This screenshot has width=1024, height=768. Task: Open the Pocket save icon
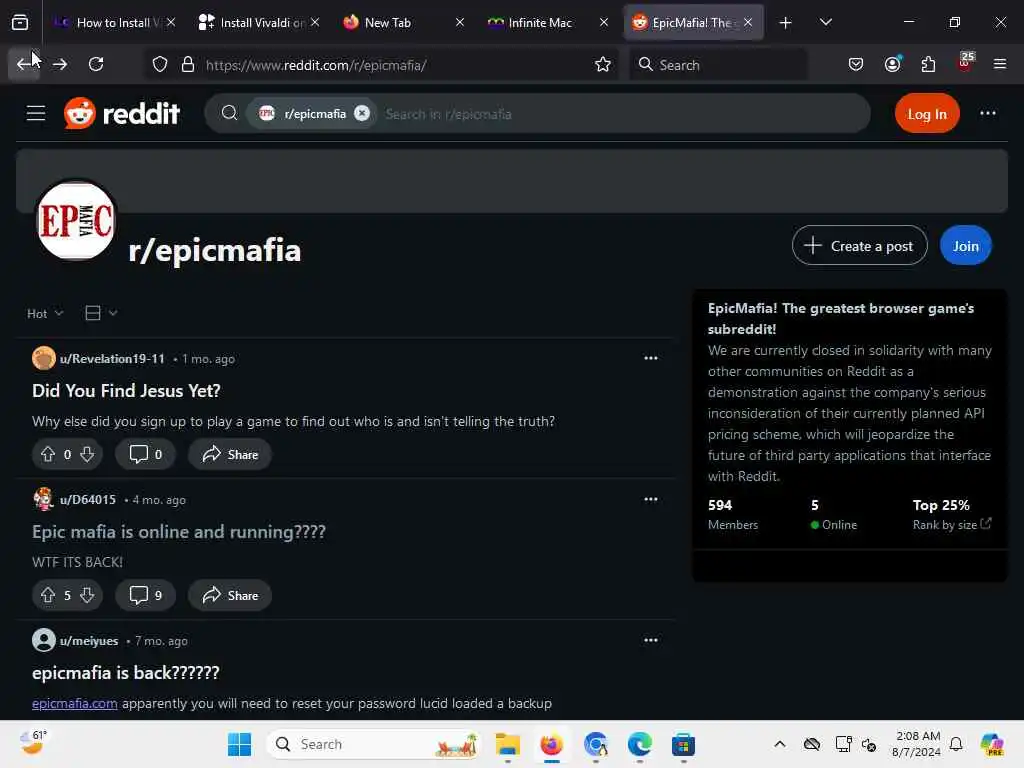click(x=856, y=64)
